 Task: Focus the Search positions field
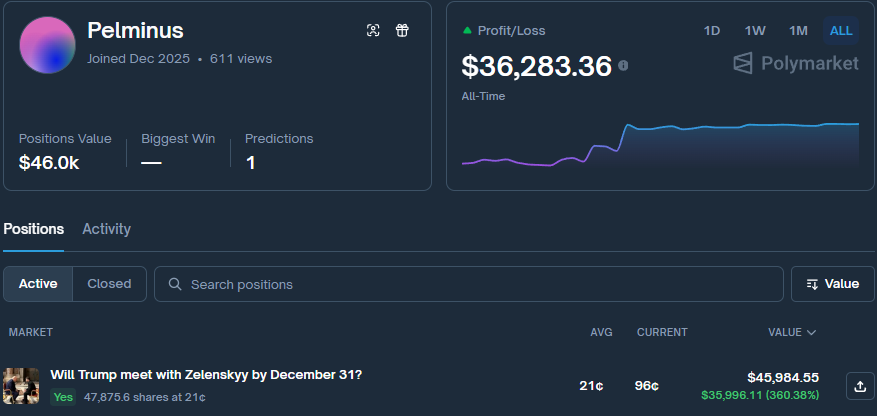click(469, 284)
